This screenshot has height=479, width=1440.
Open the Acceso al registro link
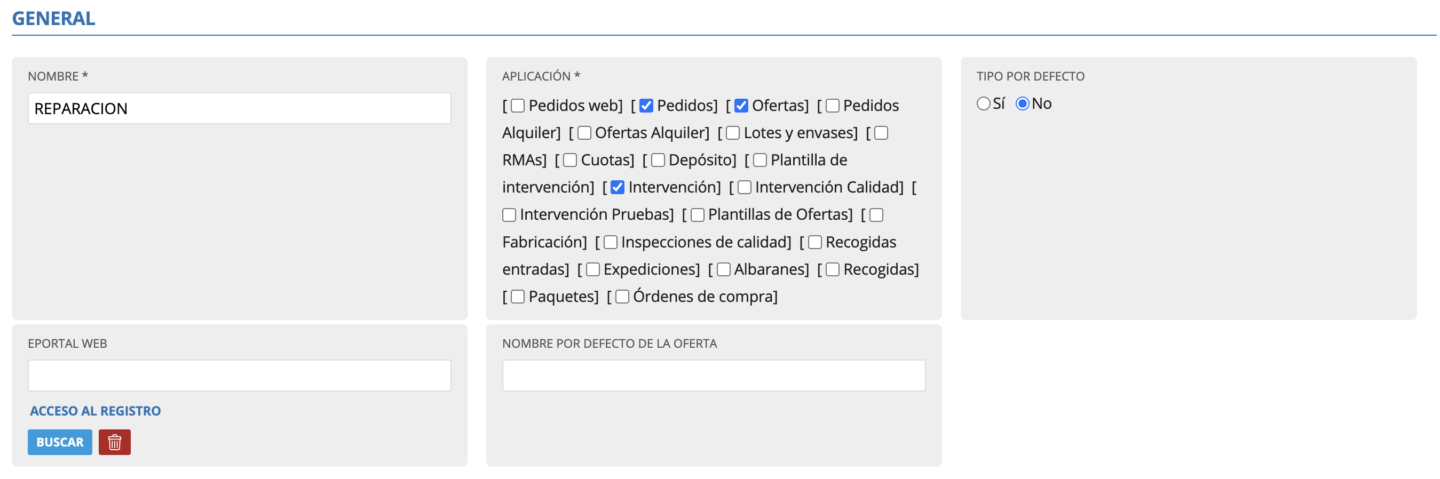[x=95, y=411]
